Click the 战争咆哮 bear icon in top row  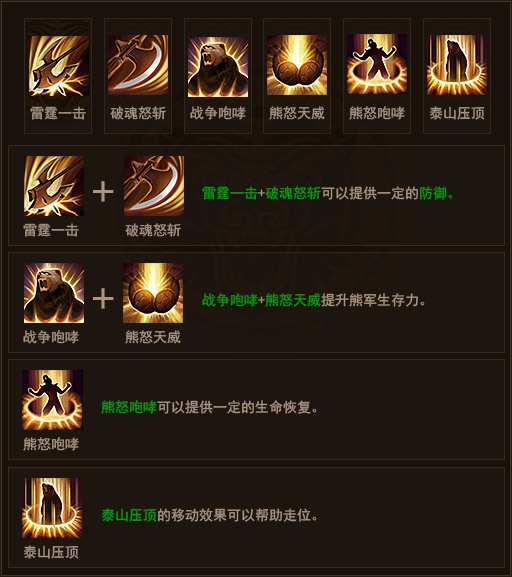tap(218, 67)
